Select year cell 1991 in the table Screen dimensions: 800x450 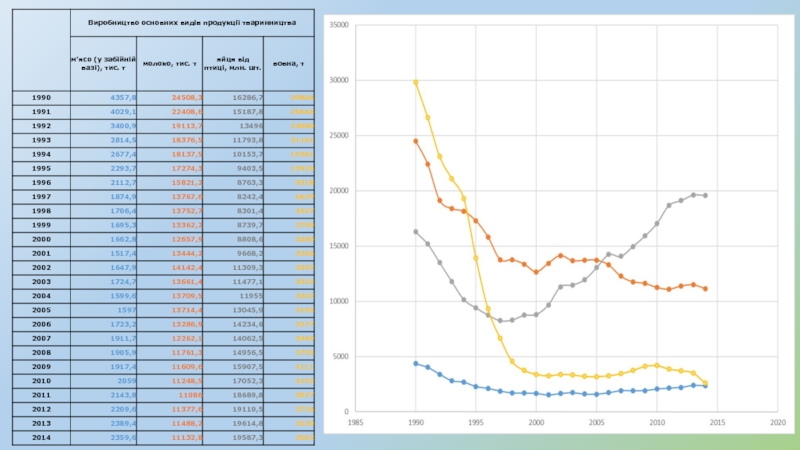coord(41,112)
